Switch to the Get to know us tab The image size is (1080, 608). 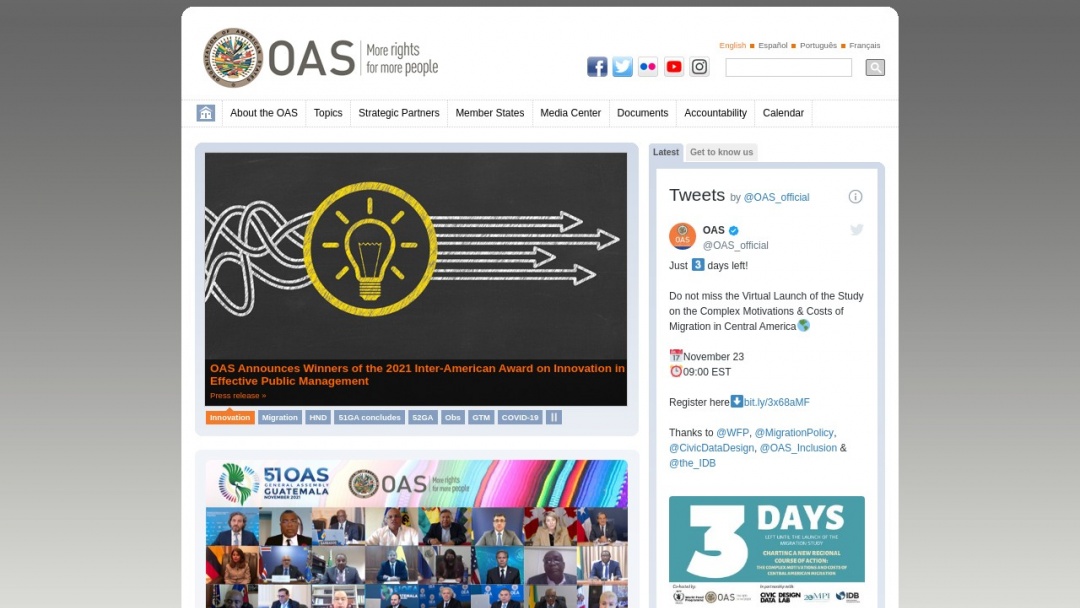(x=721, y=152)
